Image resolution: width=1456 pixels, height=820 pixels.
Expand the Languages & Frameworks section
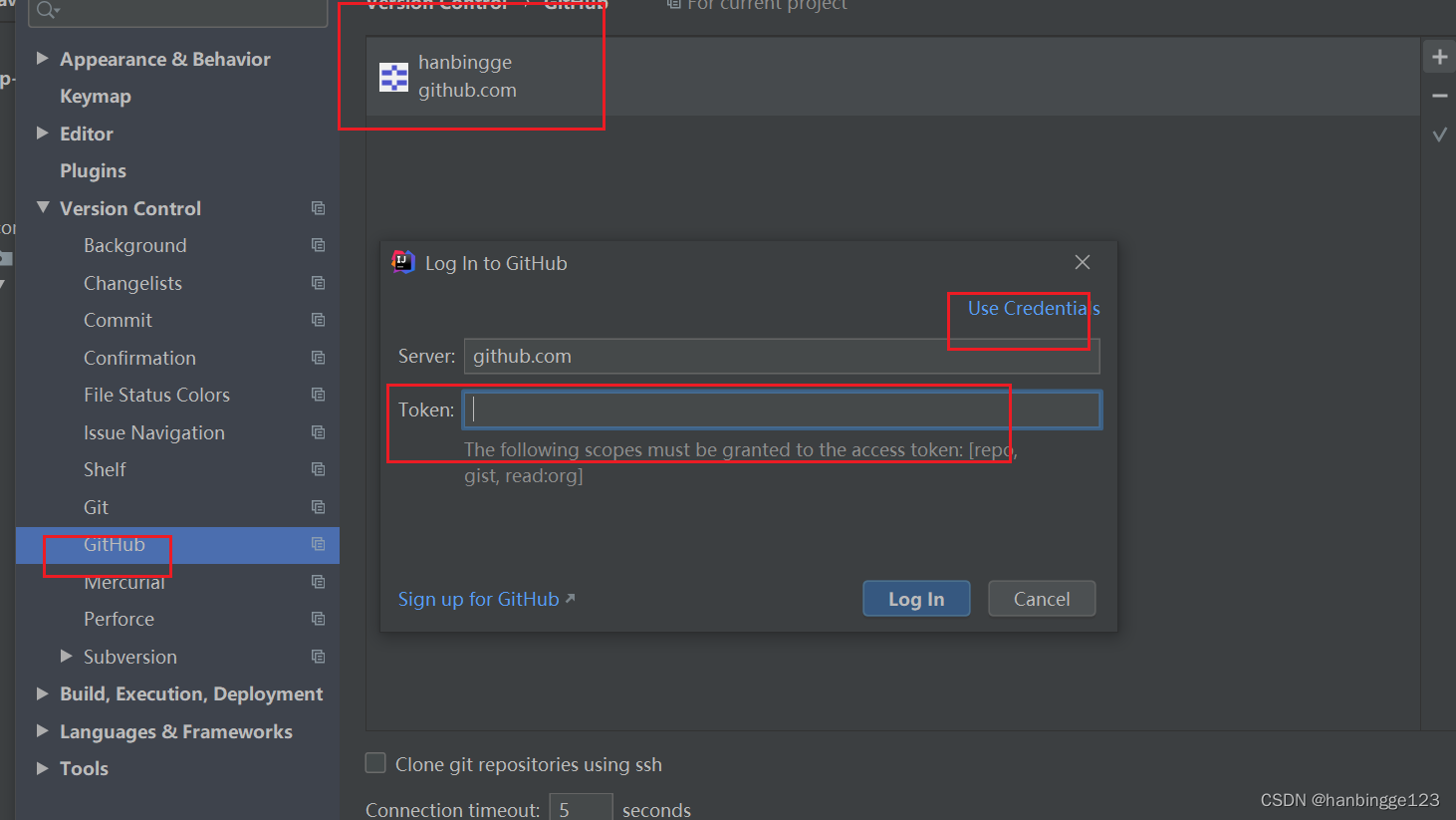pyautogui.click(x=43, y=730)
